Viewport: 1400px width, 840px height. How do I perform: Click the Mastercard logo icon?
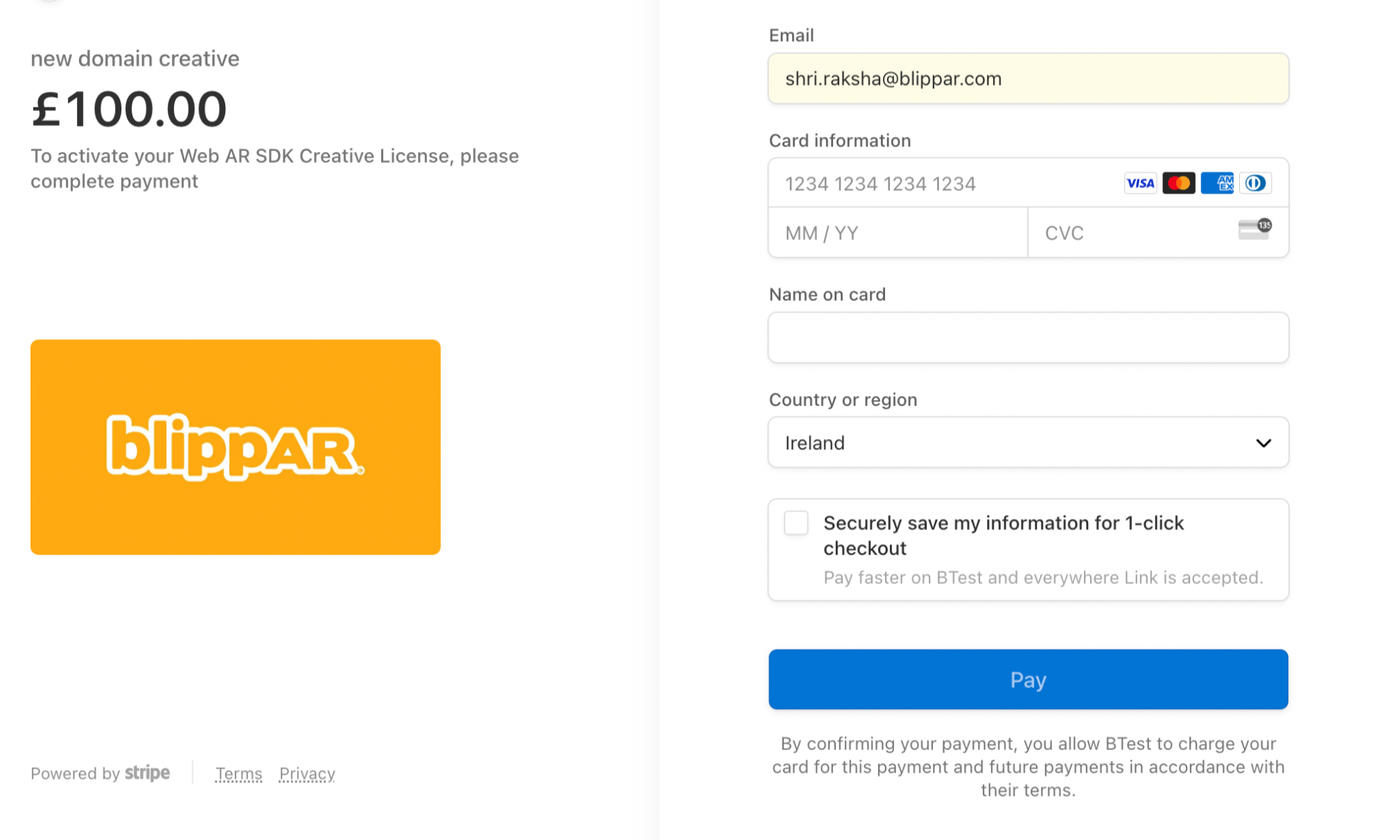pyautogui.click(x=1178, y=183)
